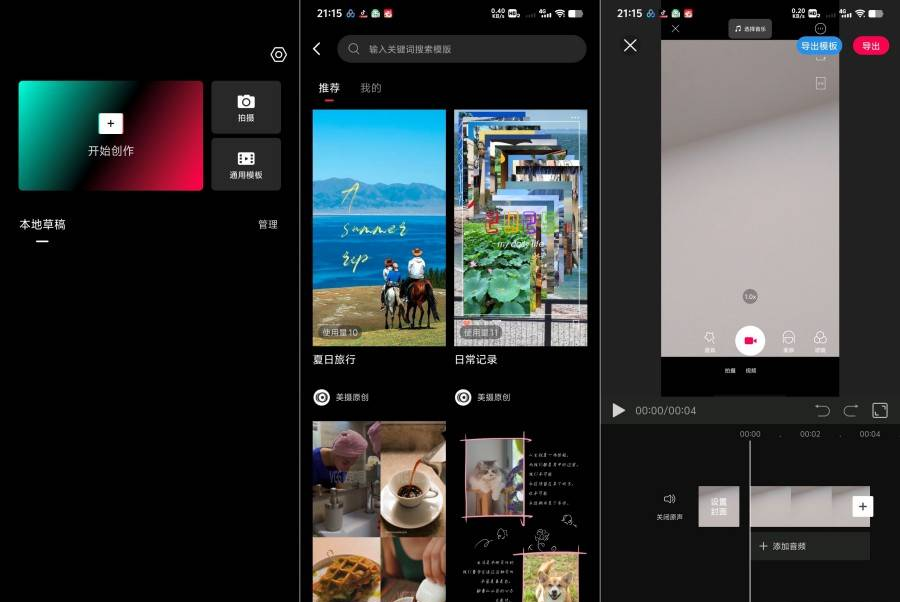The width and height of the screenshot is (900, 602).
Task: Open the 夏日旅行 template thumbnail
Action: 379,228
